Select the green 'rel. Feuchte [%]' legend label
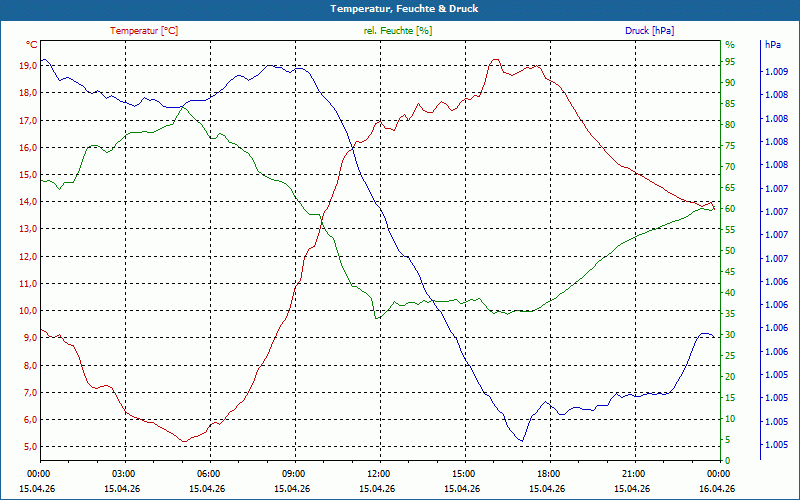This screenshot has width=800, height=500. tap(398, 31)
